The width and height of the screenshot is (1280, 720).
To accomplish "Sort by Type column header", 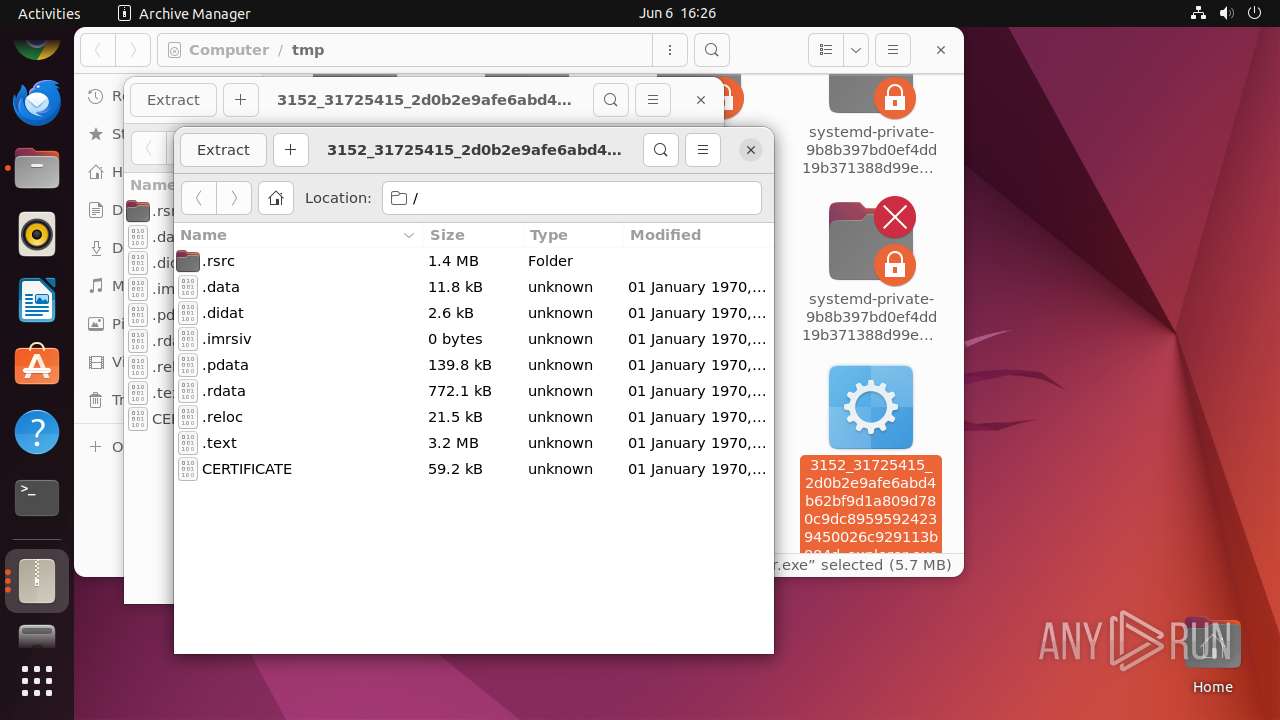I will [573, 235].
